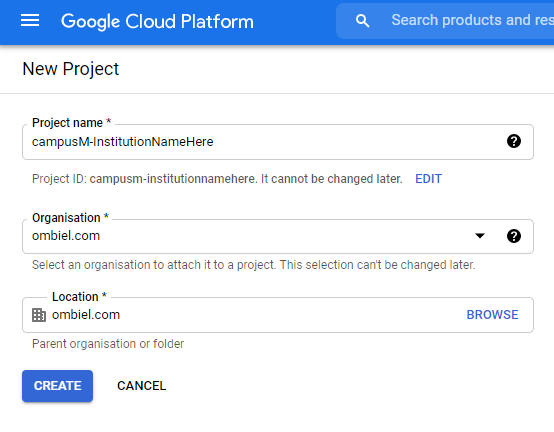This screenshot has height=432, width=554.
Task: Click the Organisation help icon
Action: point(514,236)
